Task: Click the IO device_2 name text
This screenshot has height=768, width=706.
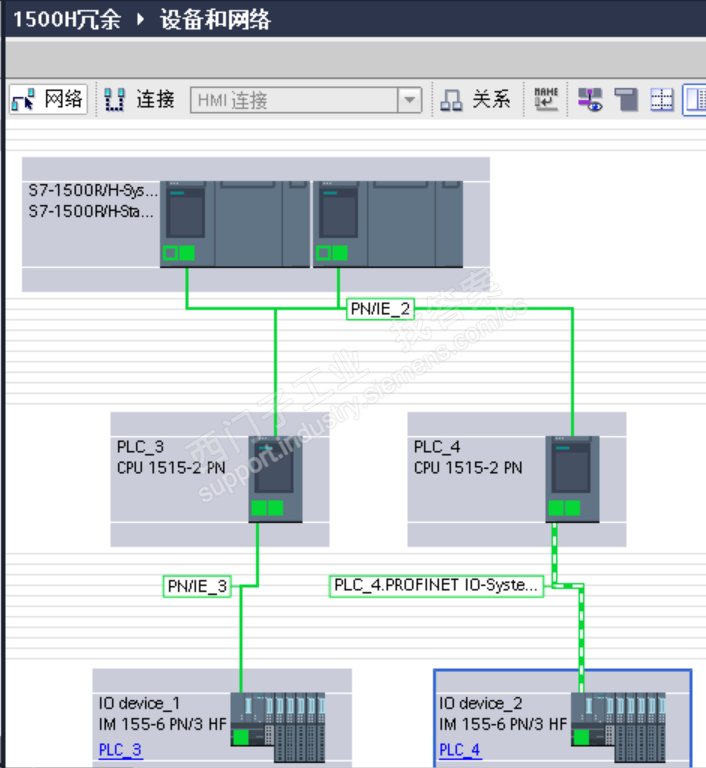Action: pos(480,703)
